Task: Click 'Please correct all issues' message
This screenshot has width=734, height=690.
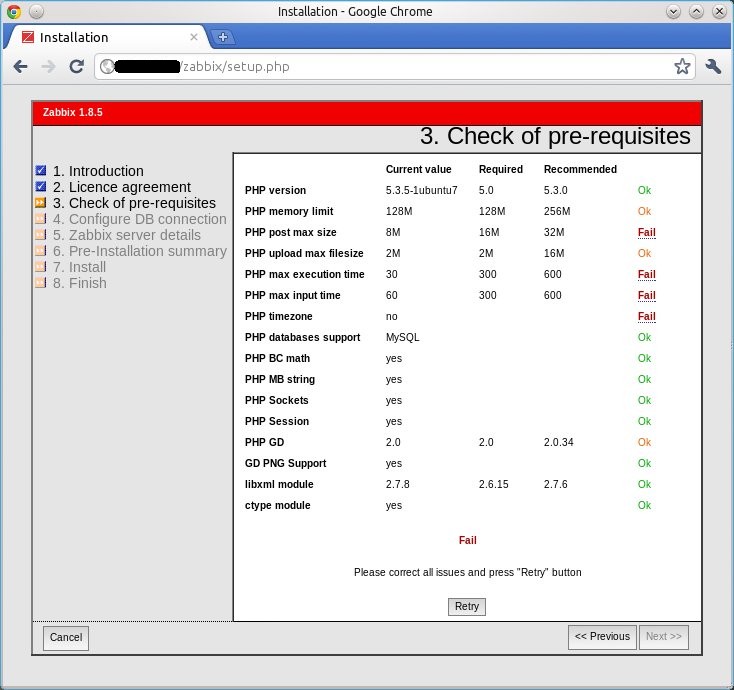Action: (468, 573)
